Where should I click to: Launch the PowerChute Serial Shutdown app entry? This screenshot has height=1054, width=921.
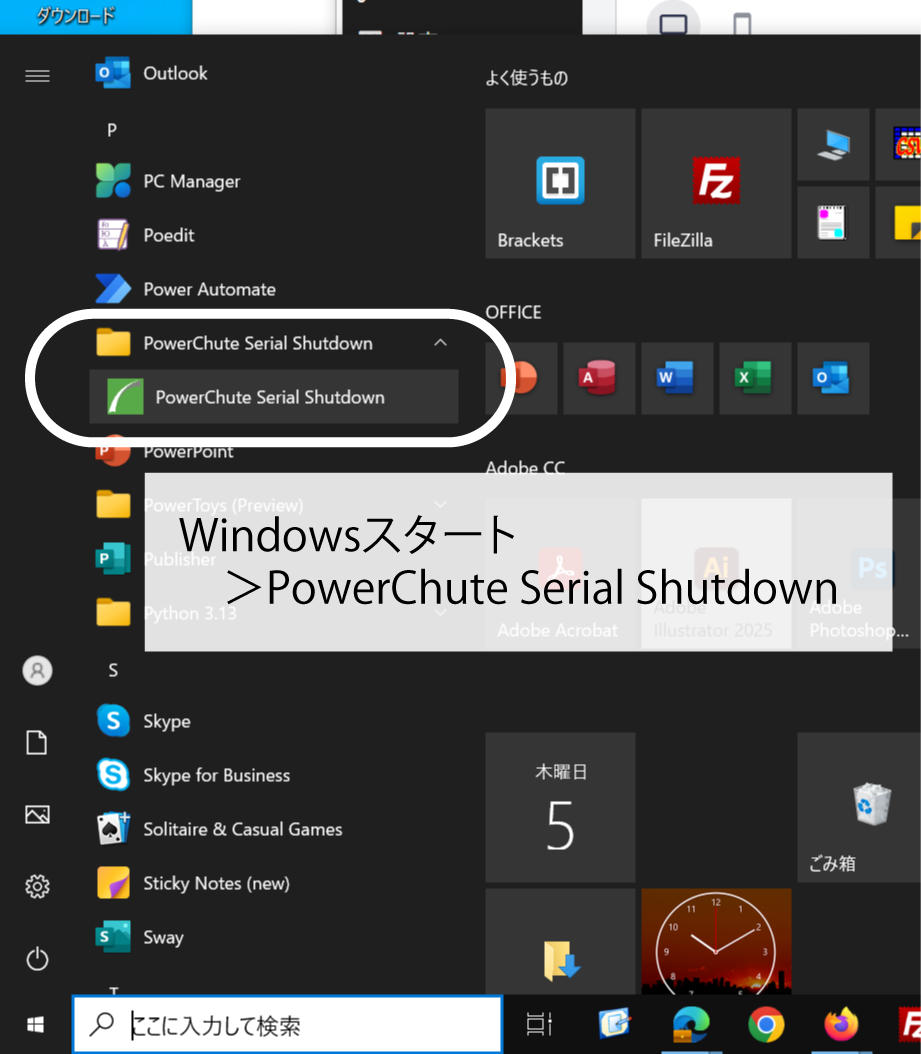pos(274,397)
